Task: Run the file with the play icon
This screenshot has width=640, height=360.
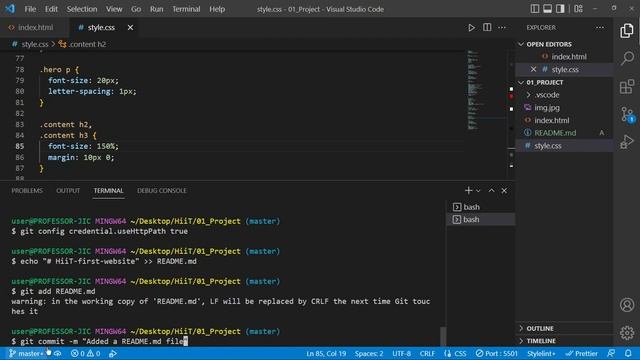Action: coord(471,28)
